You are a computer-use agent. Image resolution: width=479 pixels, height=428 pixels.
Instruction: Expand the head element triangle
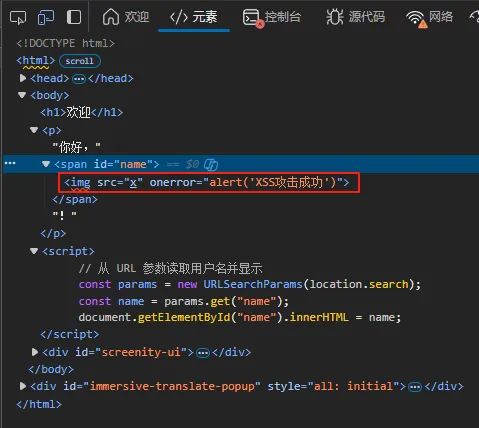[x=23, y=78]
